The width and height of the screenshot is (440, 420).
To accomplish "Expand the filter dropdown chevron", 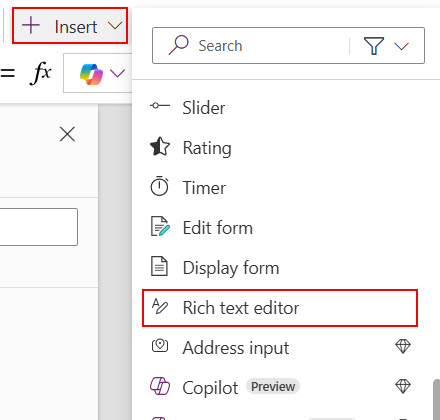I will point(401,46).
